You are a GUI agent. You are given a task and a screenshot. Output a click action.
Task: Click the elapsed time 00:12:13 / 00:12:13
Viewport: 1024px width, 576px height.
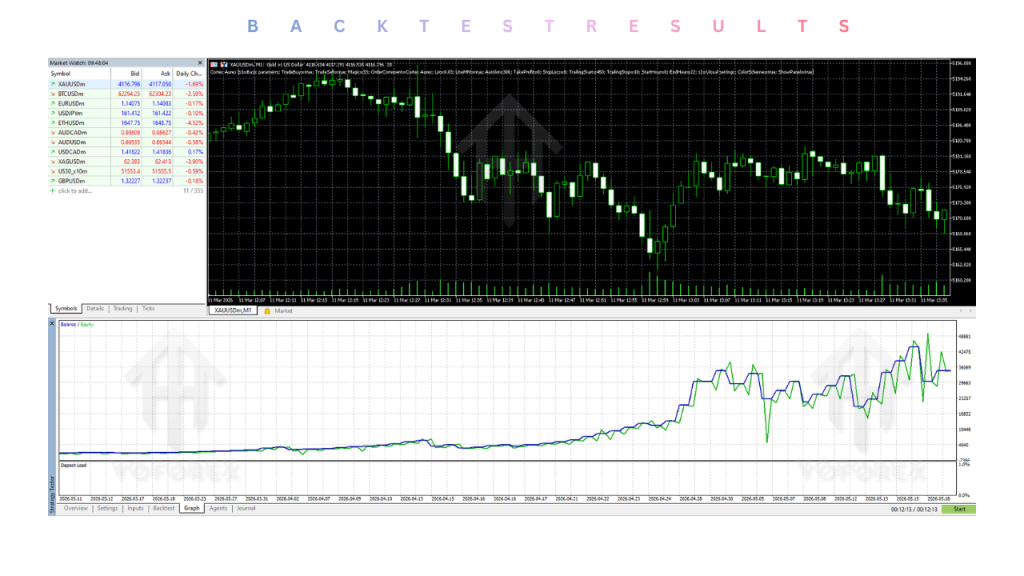914,509
